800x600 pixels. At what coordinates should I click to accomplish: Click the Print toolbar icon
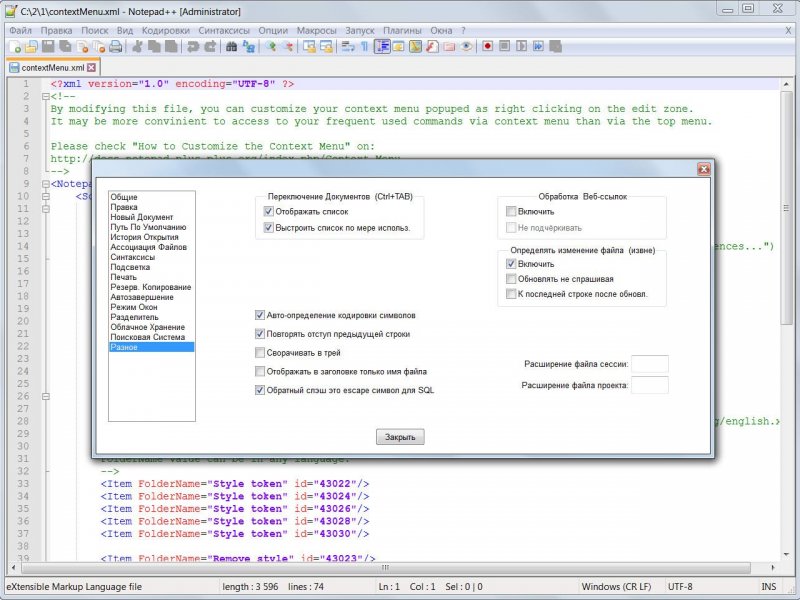[116, 47]
